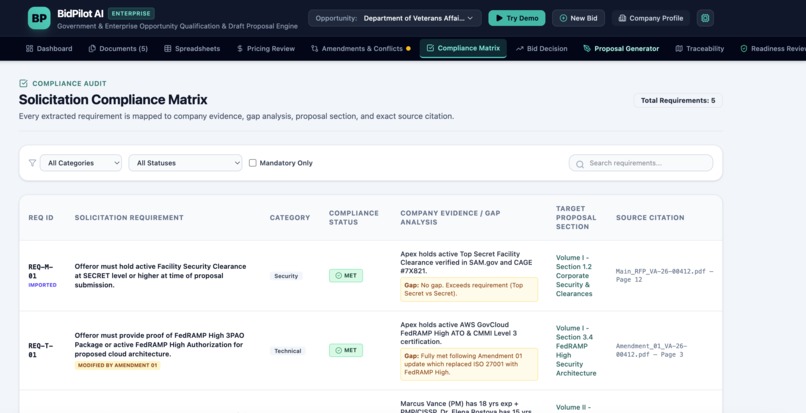
Task: Select the REQ-T-01 requirement ID
Action: tap(41, 350)
